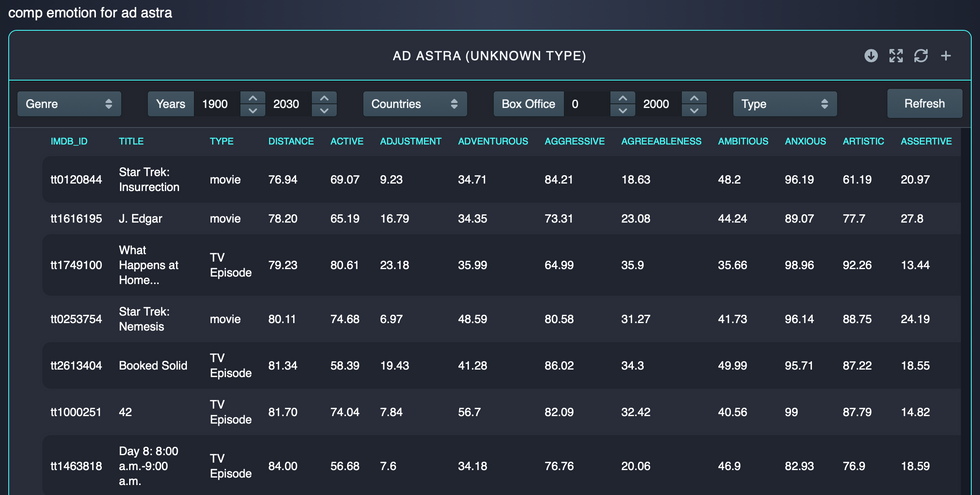Click adventurous value 56.7
Viewport: 980px width, 495px height.
(x=469, y=412)
